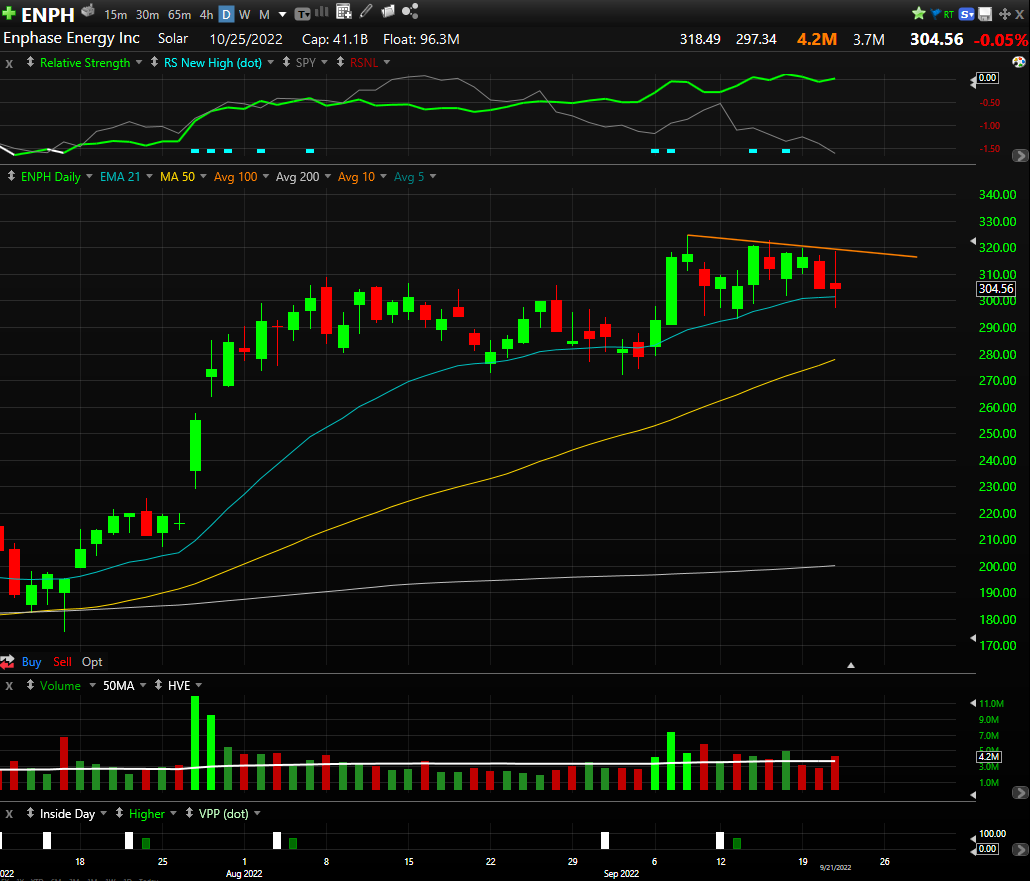Viewport: 1030px width, 881px height.
Task: Click the buy/sell swap arrows icon
Action: click(8, 662)
